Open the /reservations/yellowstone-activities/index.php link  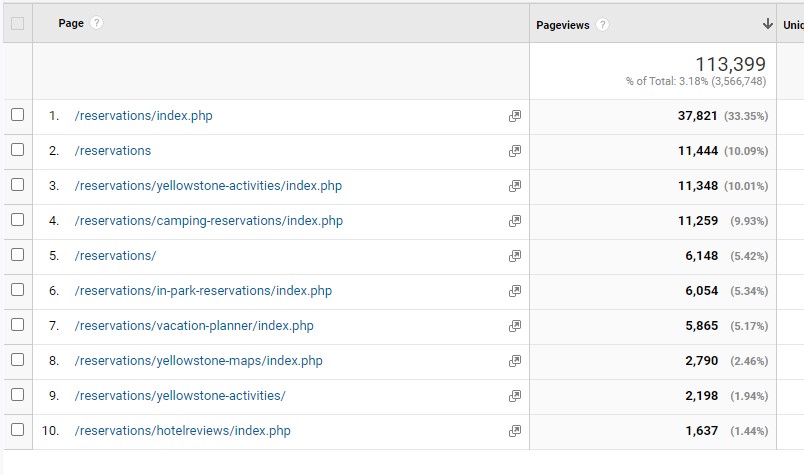[208, 186]
